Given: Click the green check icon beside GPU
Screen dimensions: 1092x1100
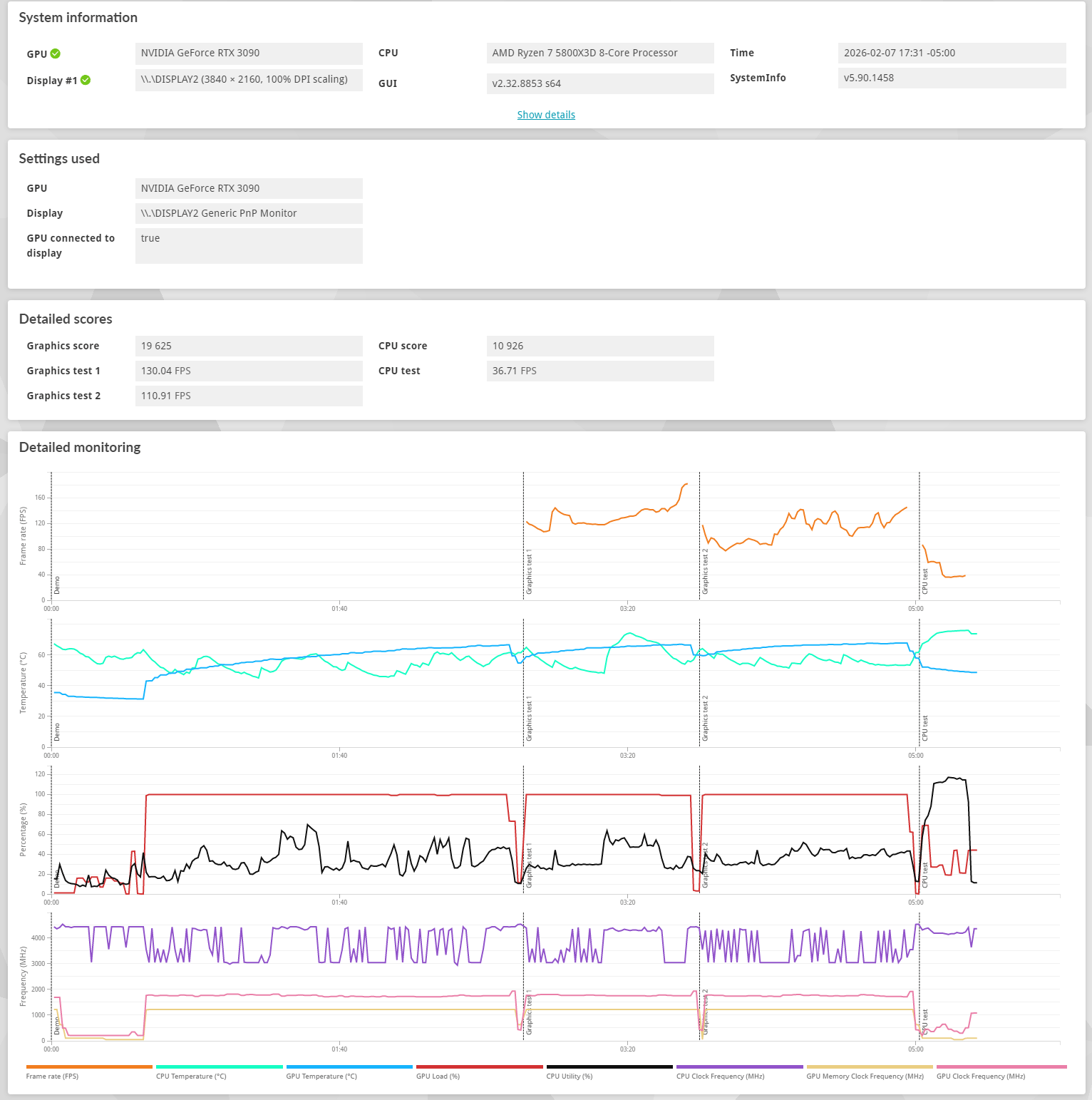Looking at the screenshot, I should [56, 53].
